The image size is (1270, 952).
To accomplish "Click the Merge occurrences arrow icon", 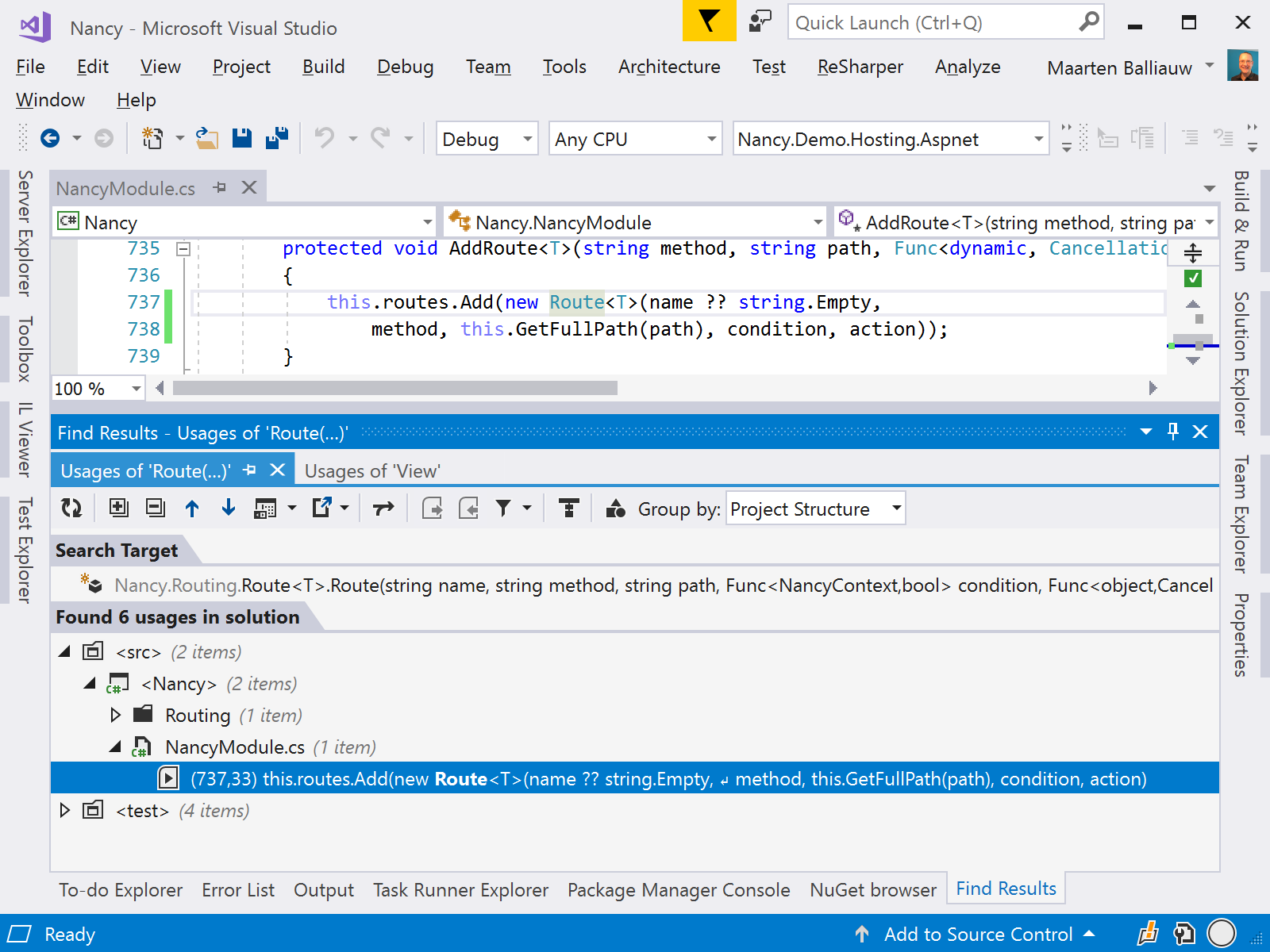I will 383,508.
